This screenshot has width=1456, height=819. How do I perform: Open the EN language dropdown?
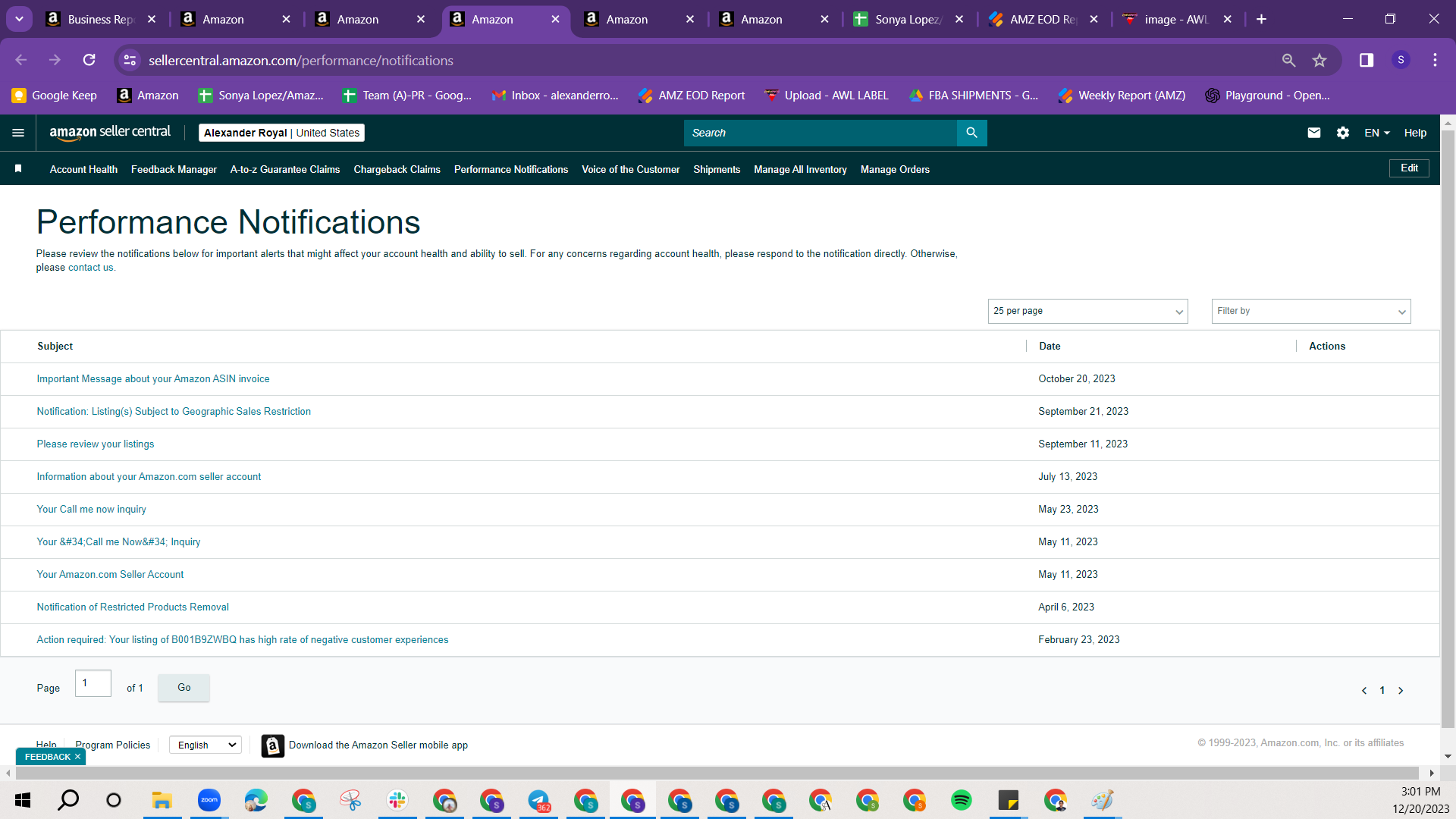tap(1377, 133)
